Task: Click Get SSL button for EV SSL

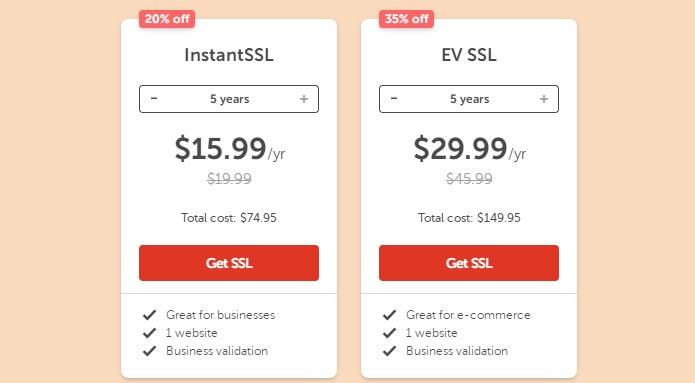Action: tap(469, 263)
